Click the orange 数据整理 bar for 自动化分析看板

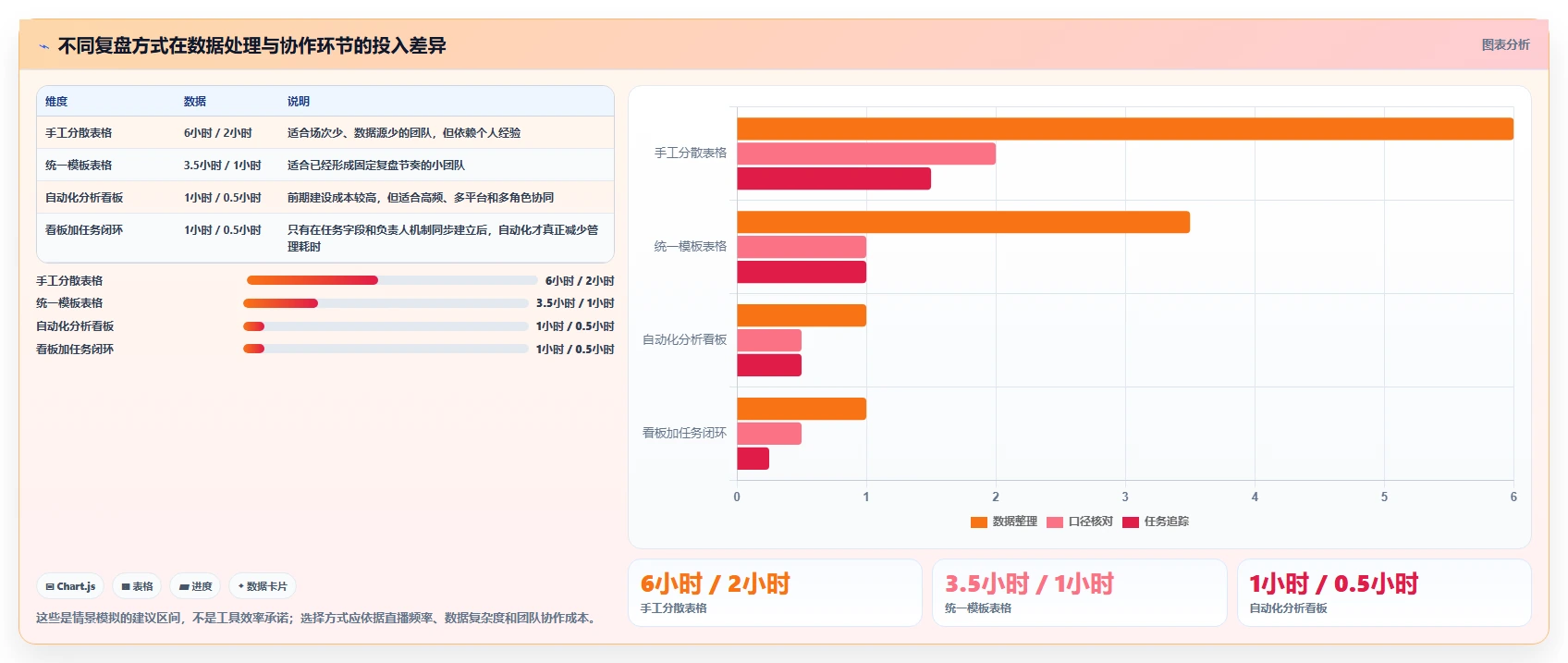pos(802,315)
